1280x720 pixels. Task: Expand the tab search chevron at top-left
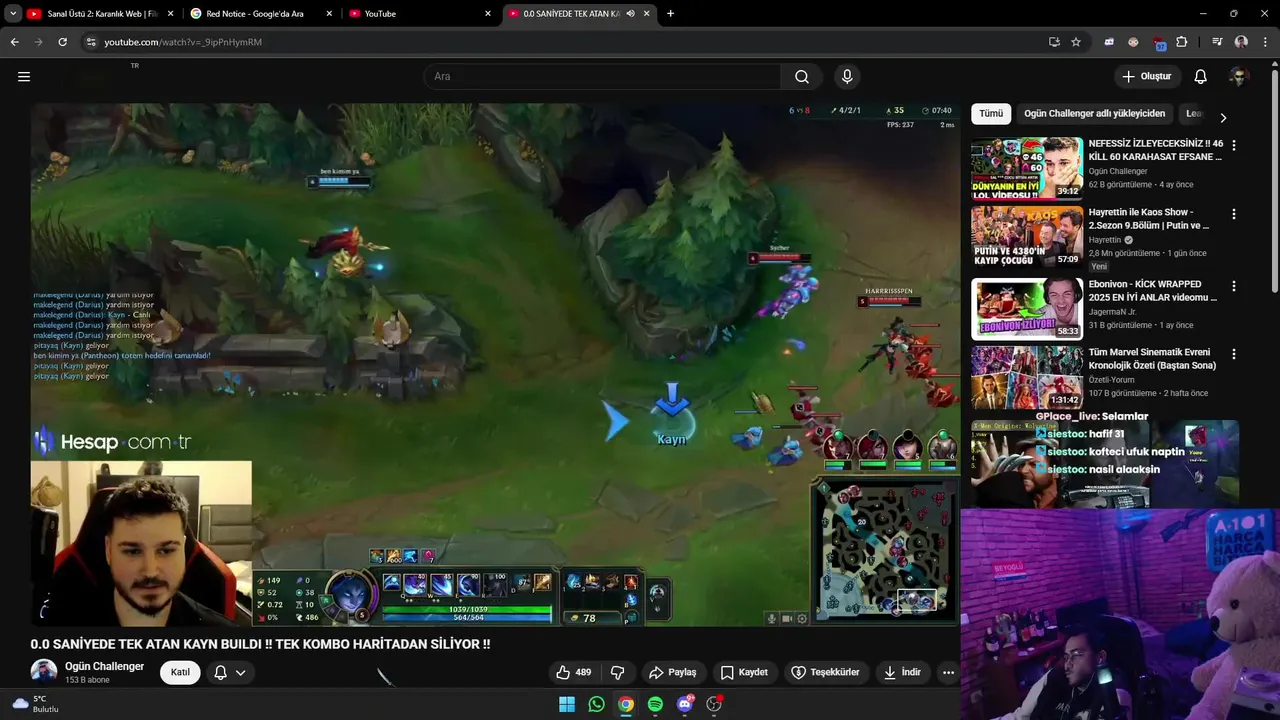tap(13, 13)
